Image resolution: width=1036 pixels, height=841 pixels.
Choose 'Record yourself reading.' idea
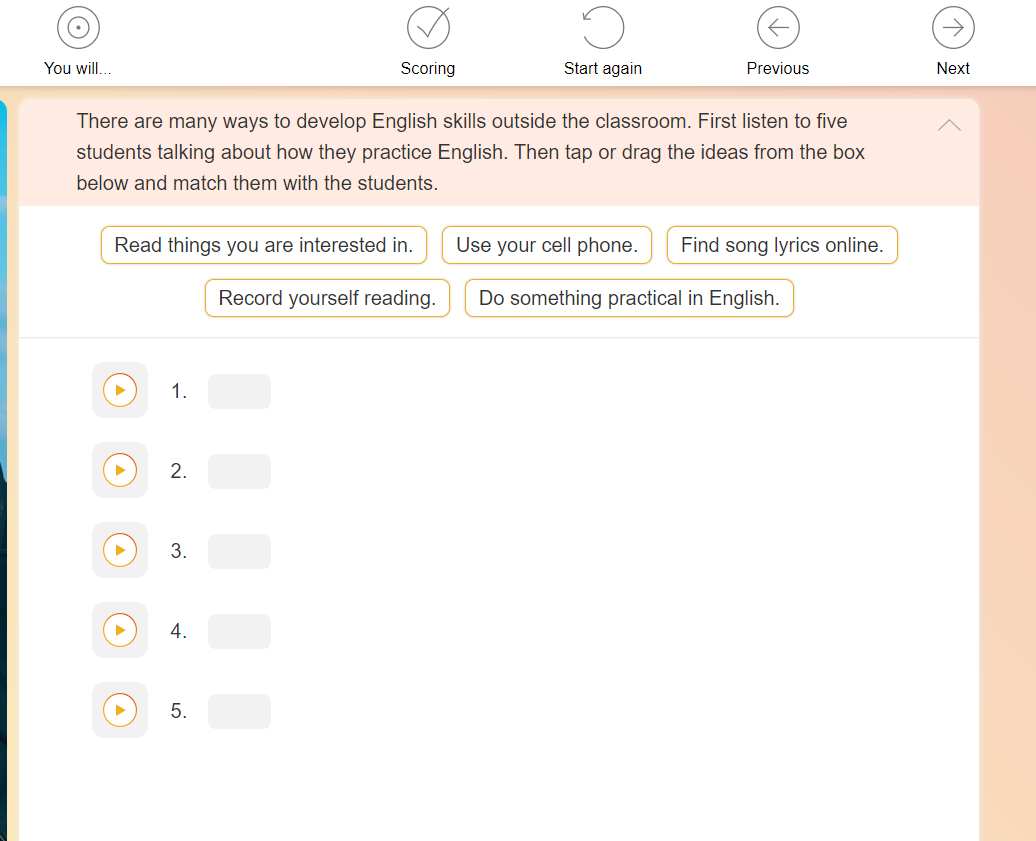[327, 298]
